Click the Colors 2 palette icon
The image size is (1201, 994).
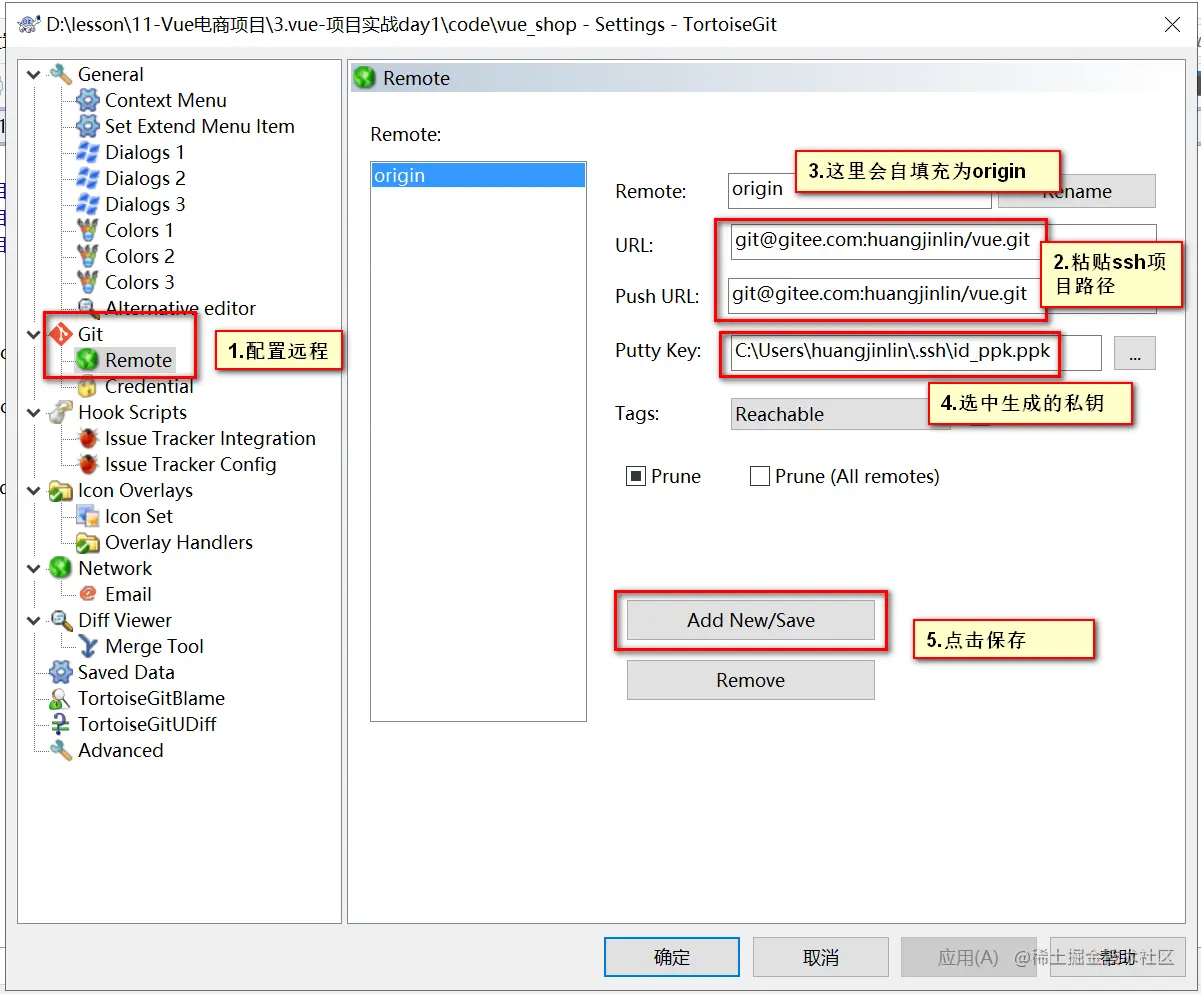88,256
